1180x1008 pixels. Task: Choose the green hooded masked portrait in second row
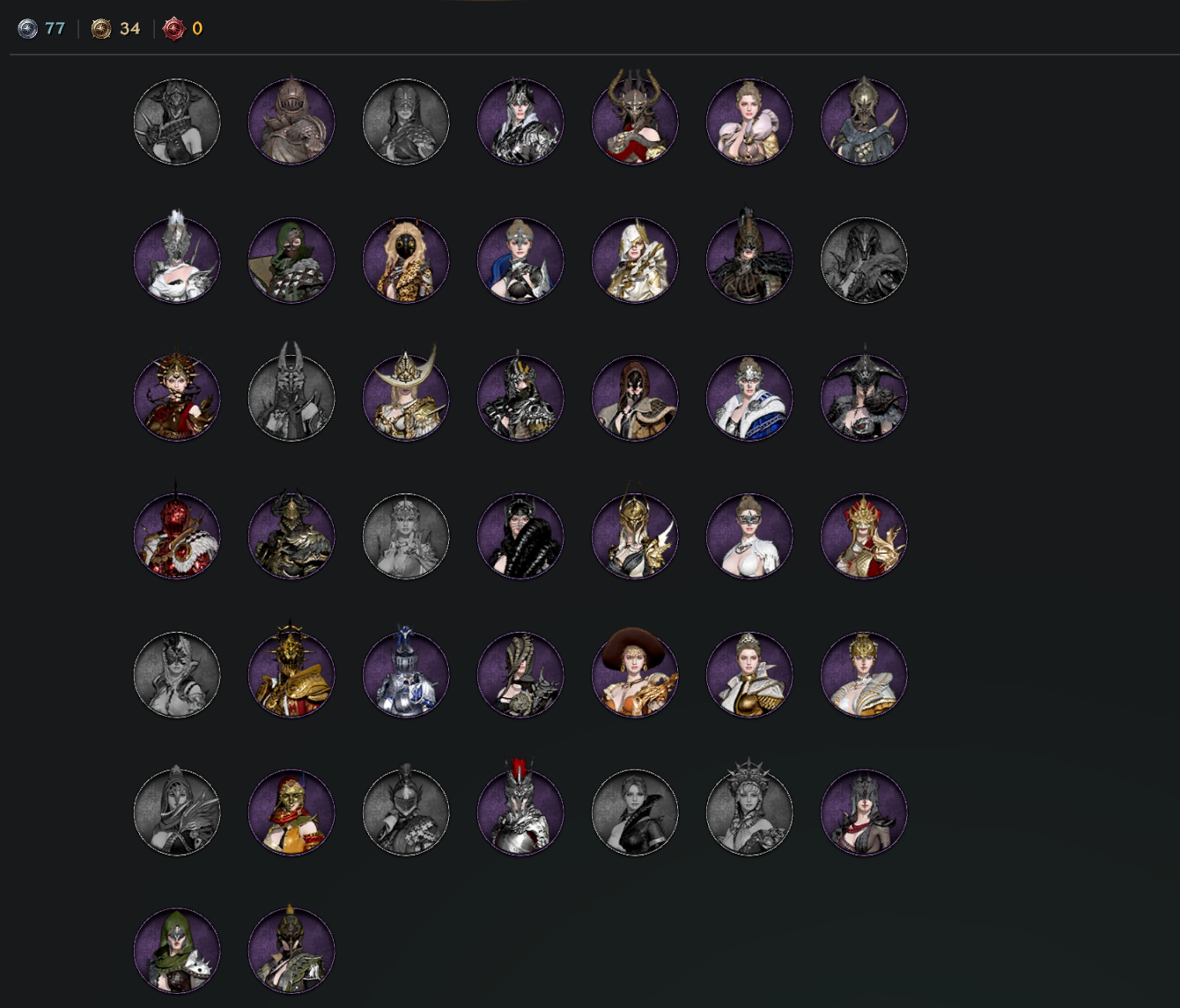coord(291,260)
